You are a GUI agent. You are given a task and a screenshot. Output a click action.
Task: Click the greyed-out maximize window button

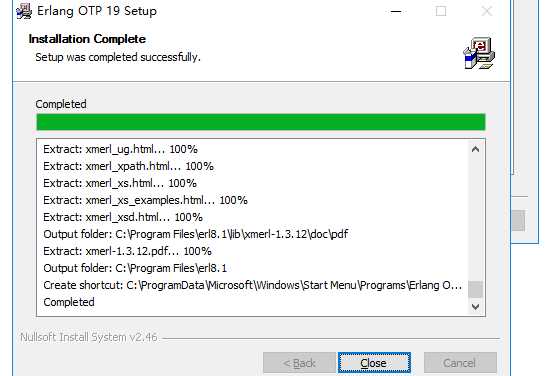441,11
